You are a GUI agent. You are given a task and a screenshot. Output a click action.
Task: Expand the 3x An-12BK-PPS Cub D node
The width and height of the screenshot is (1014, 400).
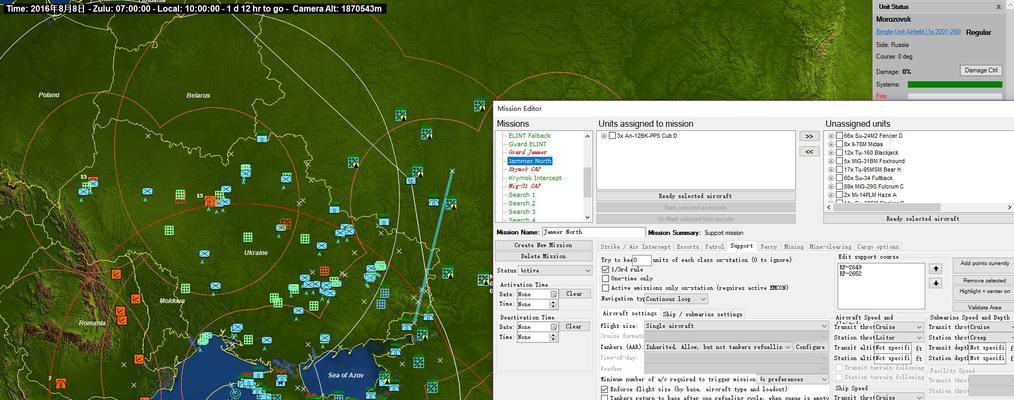coord(604,136)
